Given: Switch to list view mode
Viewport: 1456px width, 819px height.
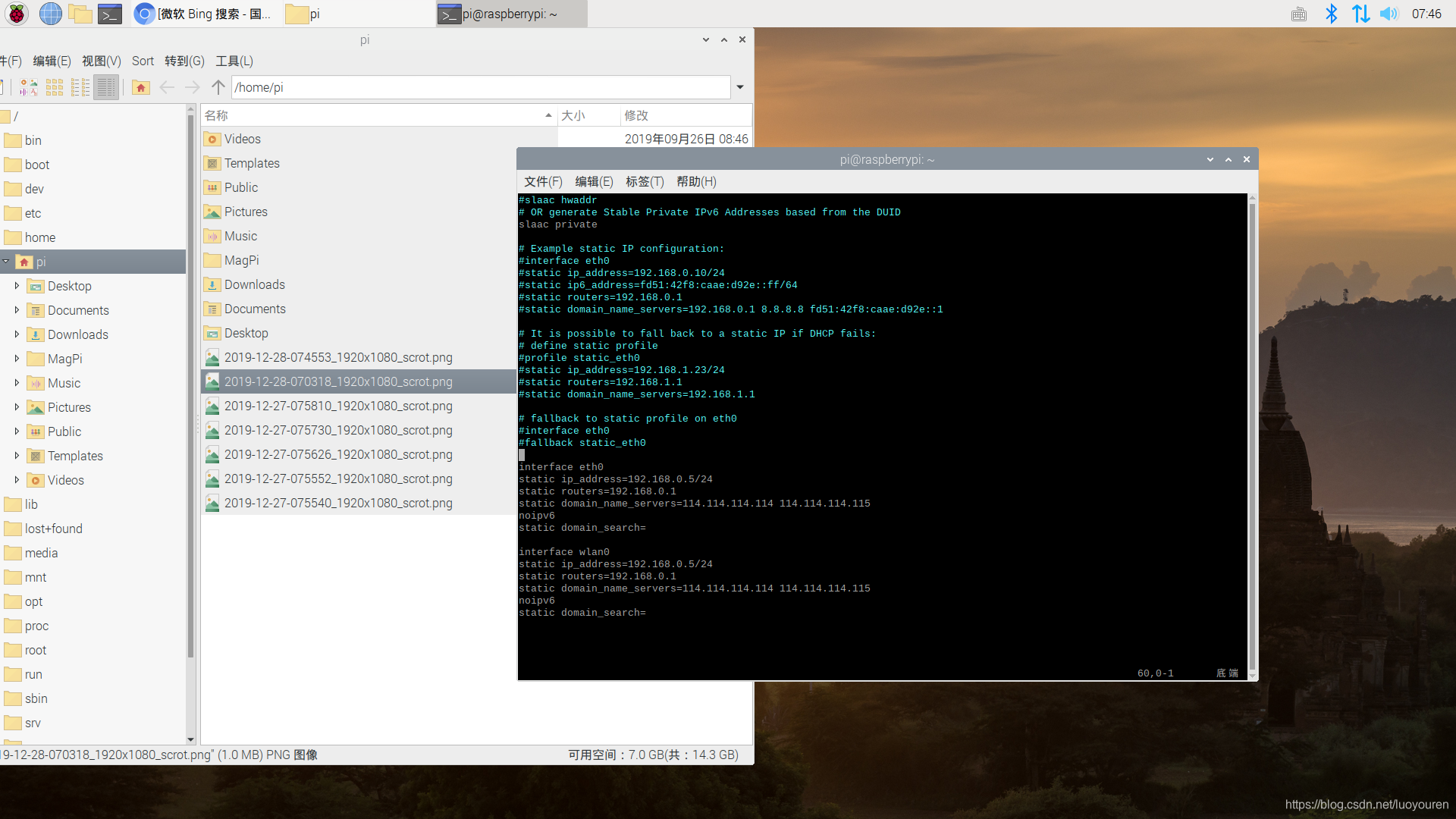Looking at the screenshot, I should click(80, 87).
